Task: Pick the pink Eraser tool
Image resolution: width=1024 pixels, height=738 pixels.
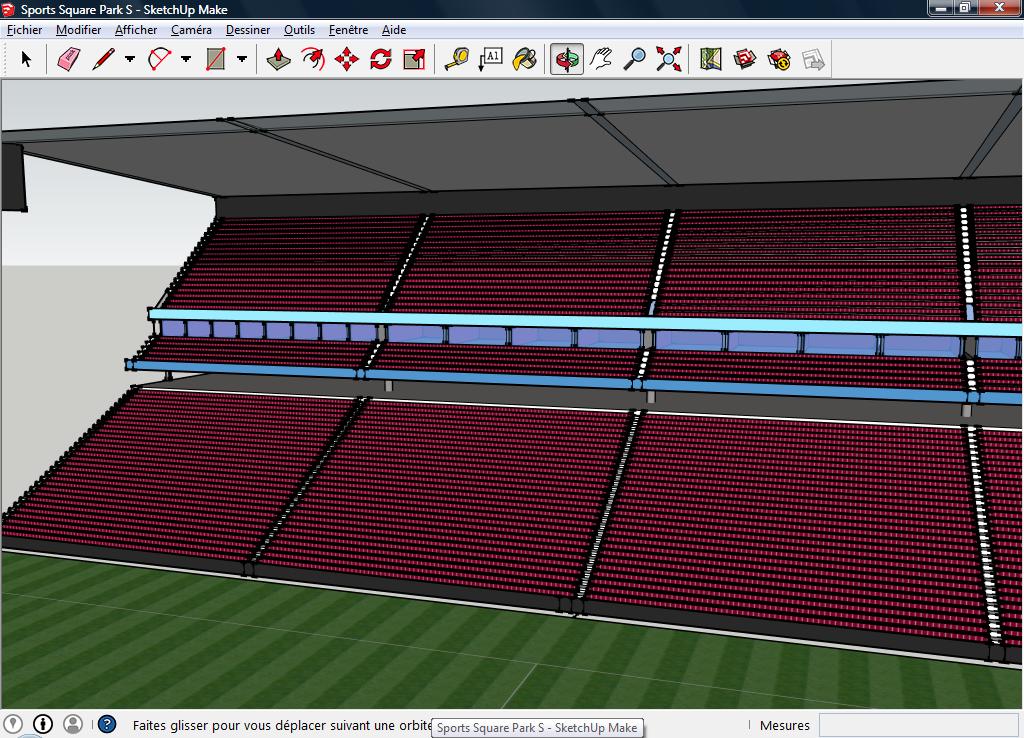Action: click(68, 60)
